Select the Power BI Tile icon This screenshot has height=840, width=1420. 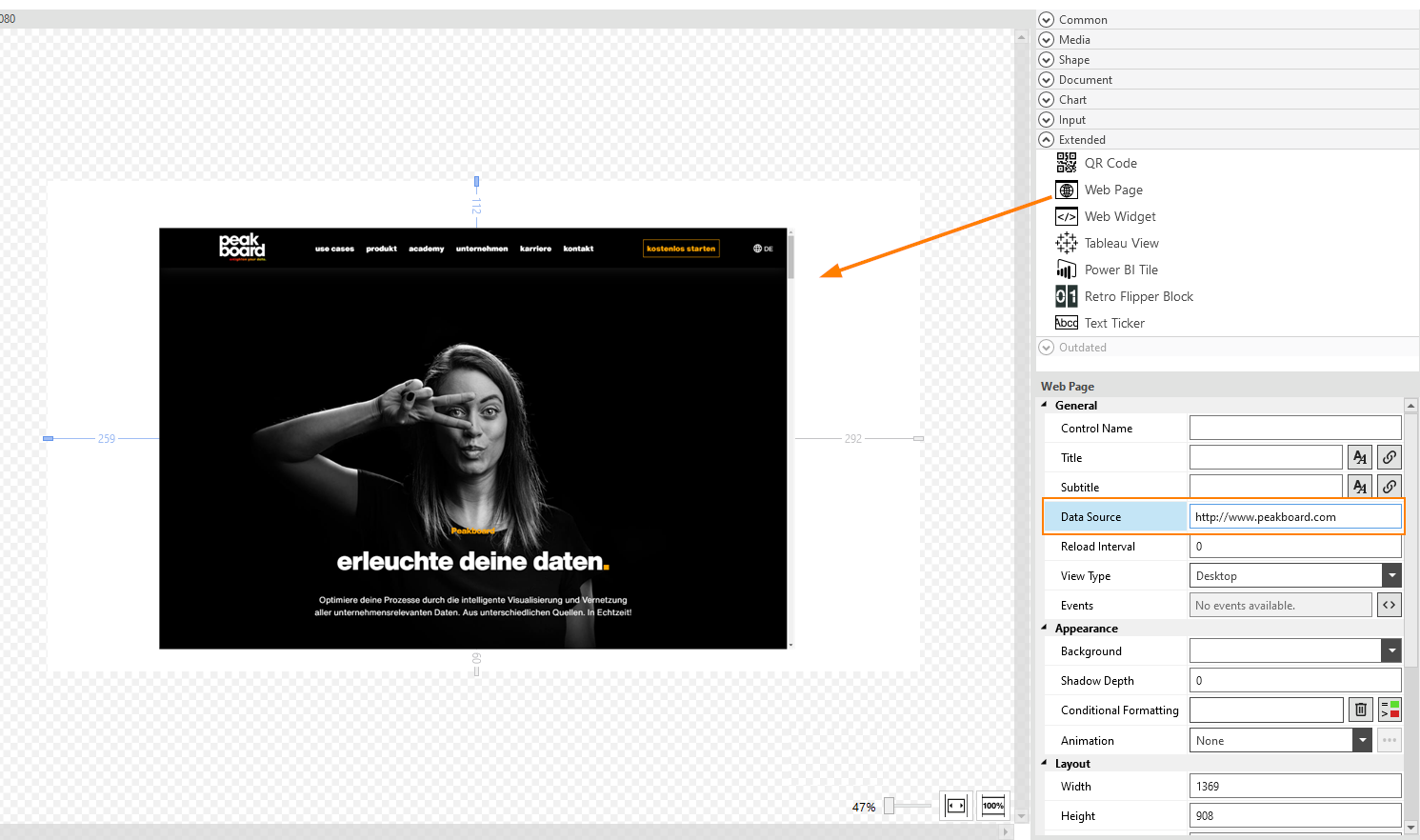[1067, 270]
